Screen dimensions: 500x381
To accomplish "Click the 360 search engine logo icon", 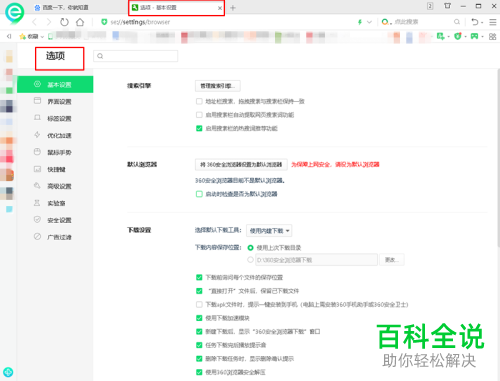I will [386, 22].
